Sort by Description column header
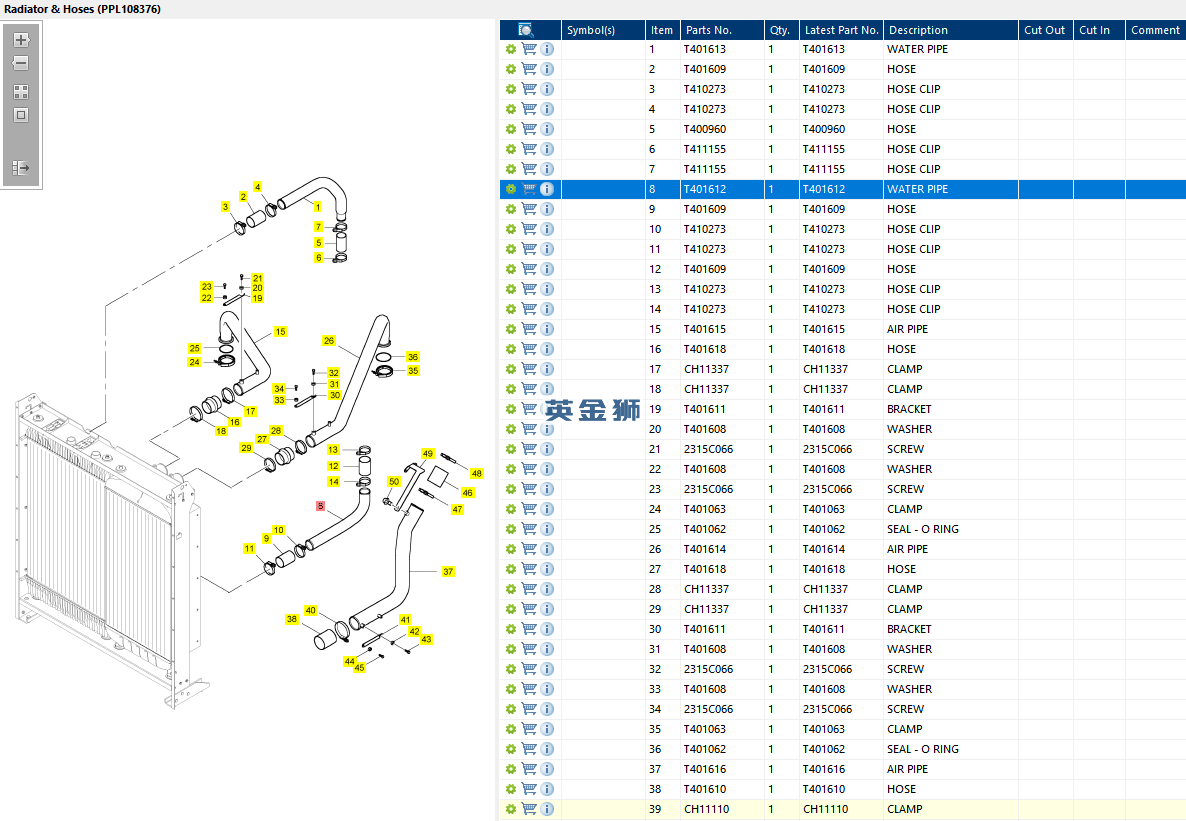This screenshot has height=821, width=1186. tap(951, 30)
